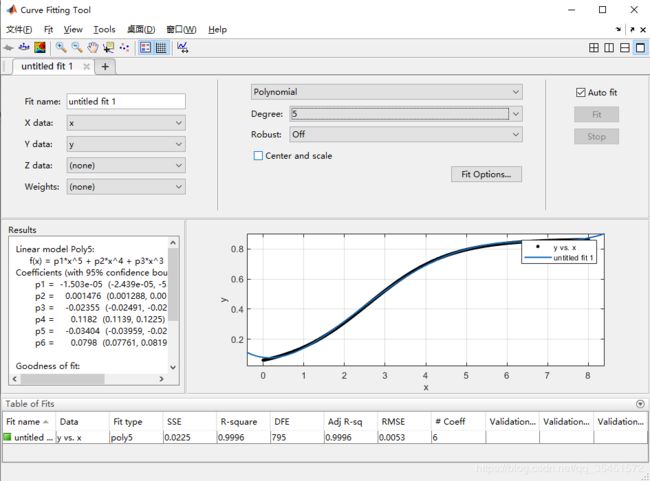Select the single maximized fit layout
The image size is (650, 481).
click(640, 48)
